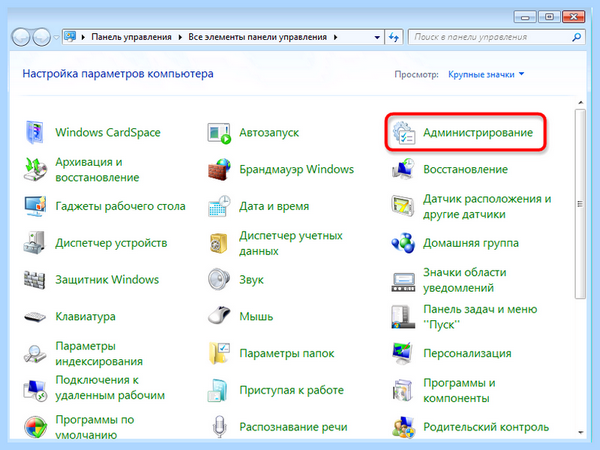Viewport: 600px width, 450px height.
Task: Click the Домашняя группа link text
Action: [x=471, y=243]
